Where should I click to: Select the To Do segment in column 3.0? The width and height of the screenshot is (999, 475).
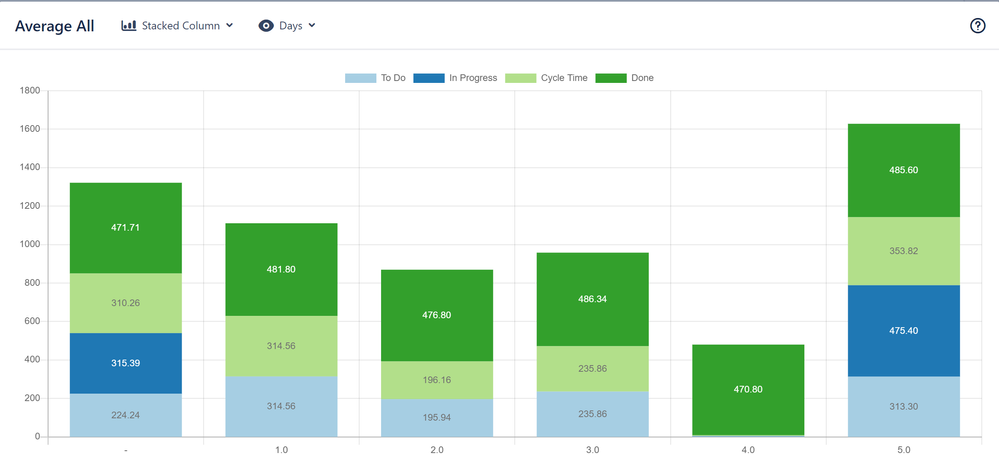593,414
